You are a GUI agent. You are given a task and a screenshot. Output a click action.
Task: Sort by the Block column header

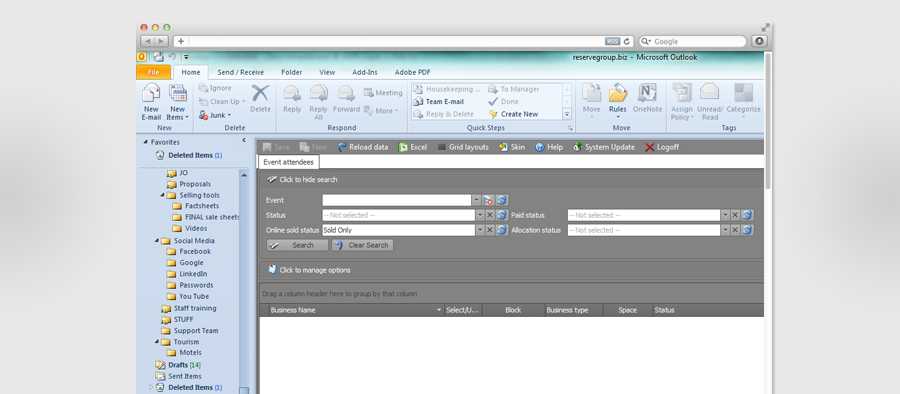point(513,310)
